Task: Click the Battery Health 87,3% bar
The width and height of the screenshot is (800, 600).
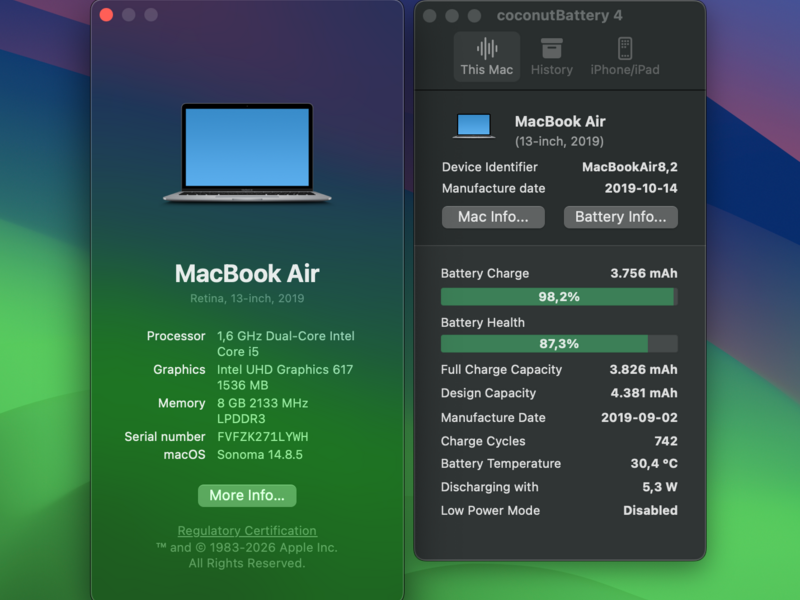Action: pos(559,344)
